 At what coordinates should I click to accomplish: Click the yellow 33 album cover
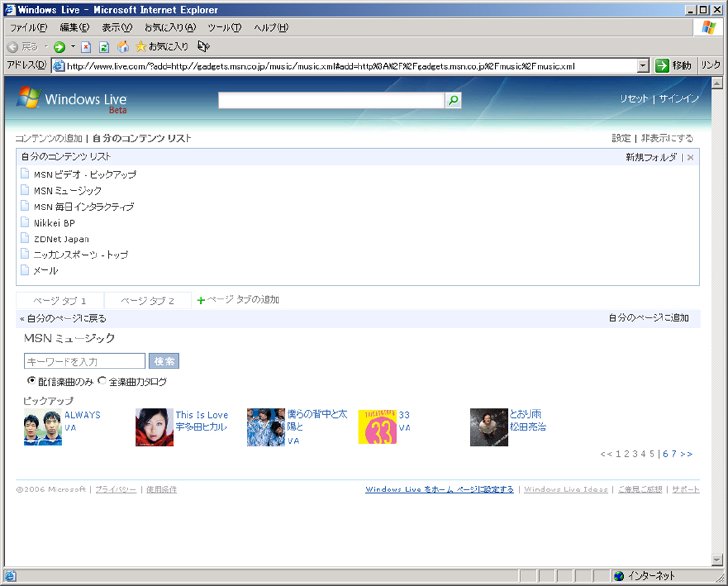(x=377, y=427)
